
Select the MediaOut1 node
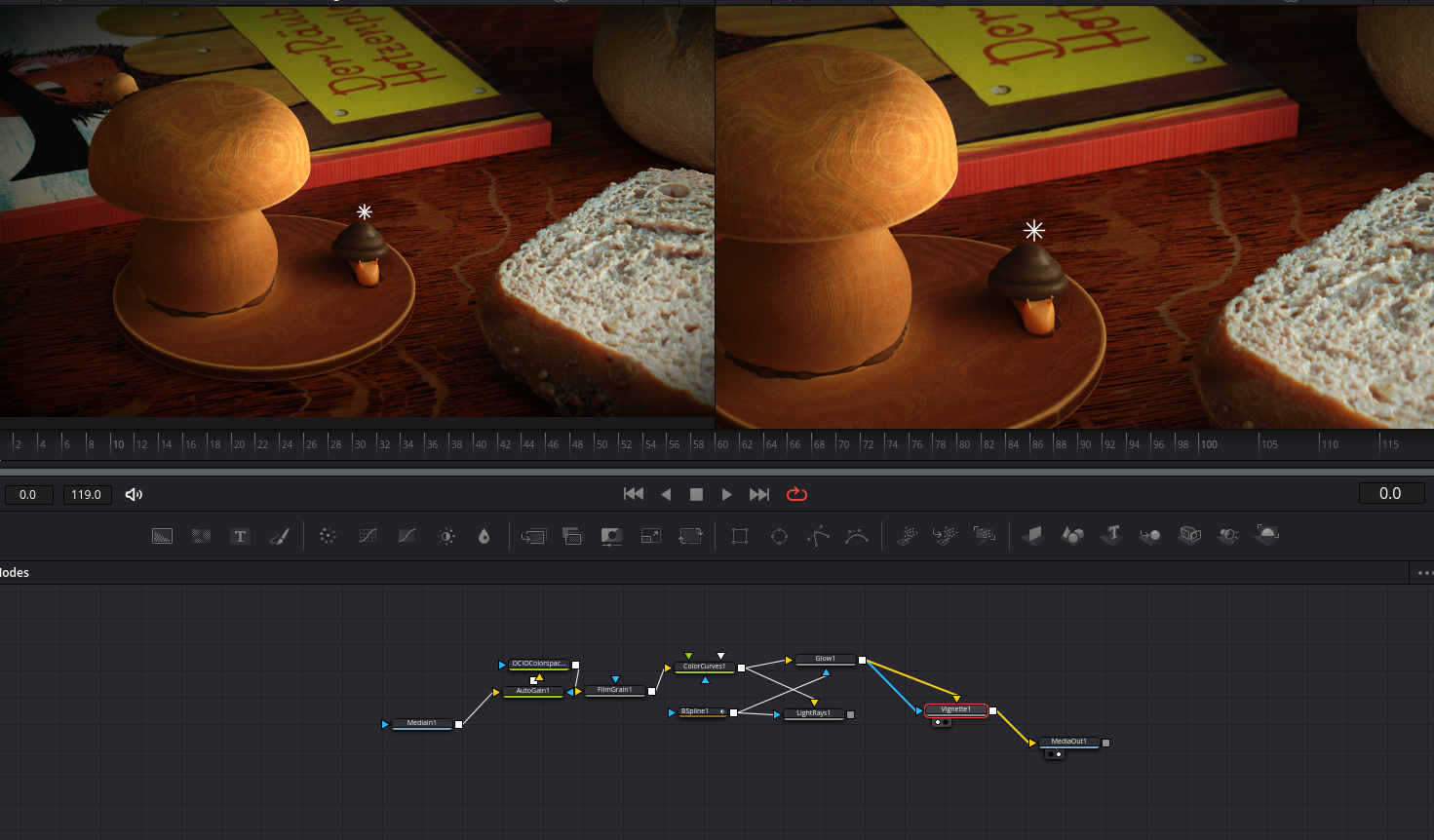[1069, 742]
